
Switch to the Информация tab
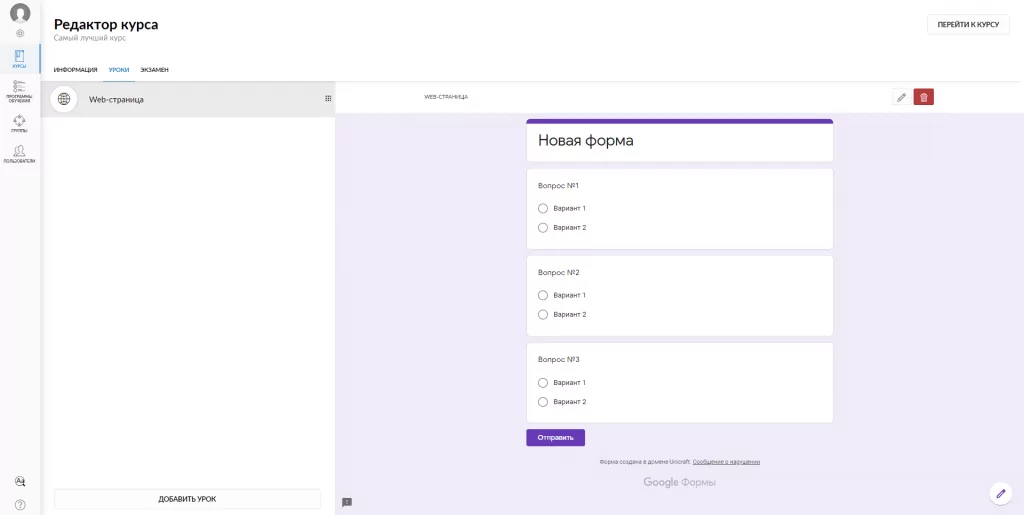(75, 70)
